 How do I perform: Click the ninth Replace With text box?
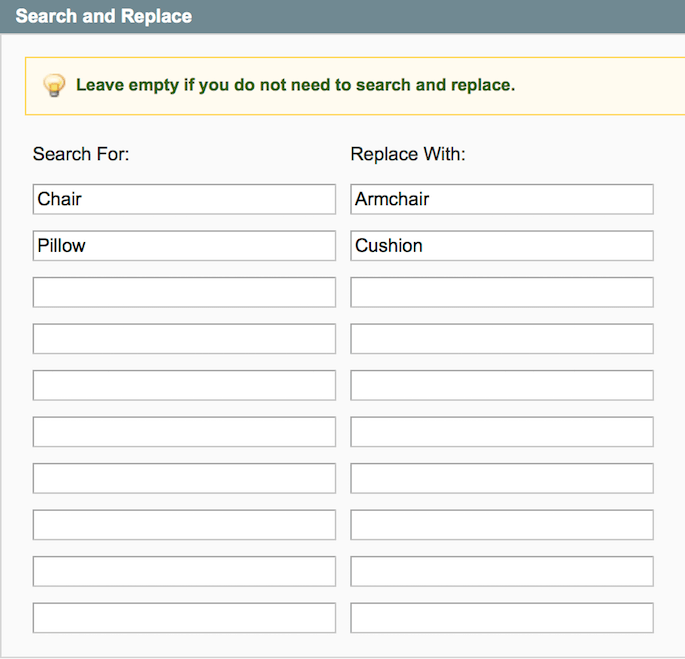(x=502, y=571)
